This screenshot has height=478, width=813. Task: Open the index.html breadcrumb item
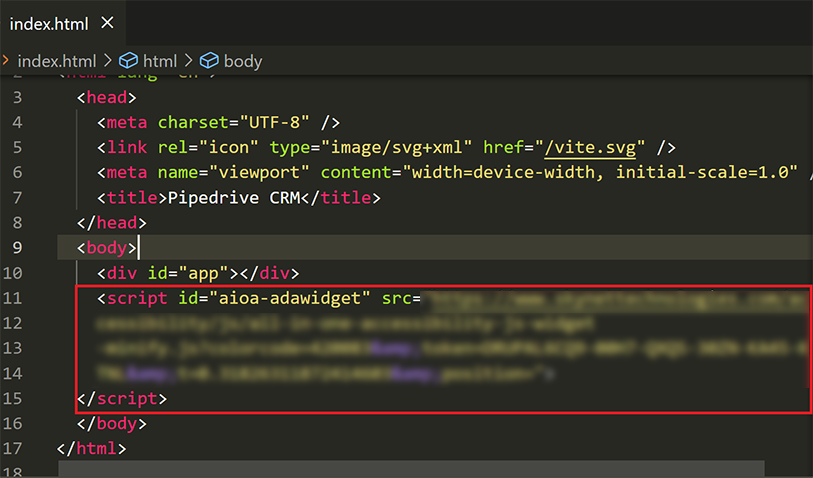pos(57,61)
